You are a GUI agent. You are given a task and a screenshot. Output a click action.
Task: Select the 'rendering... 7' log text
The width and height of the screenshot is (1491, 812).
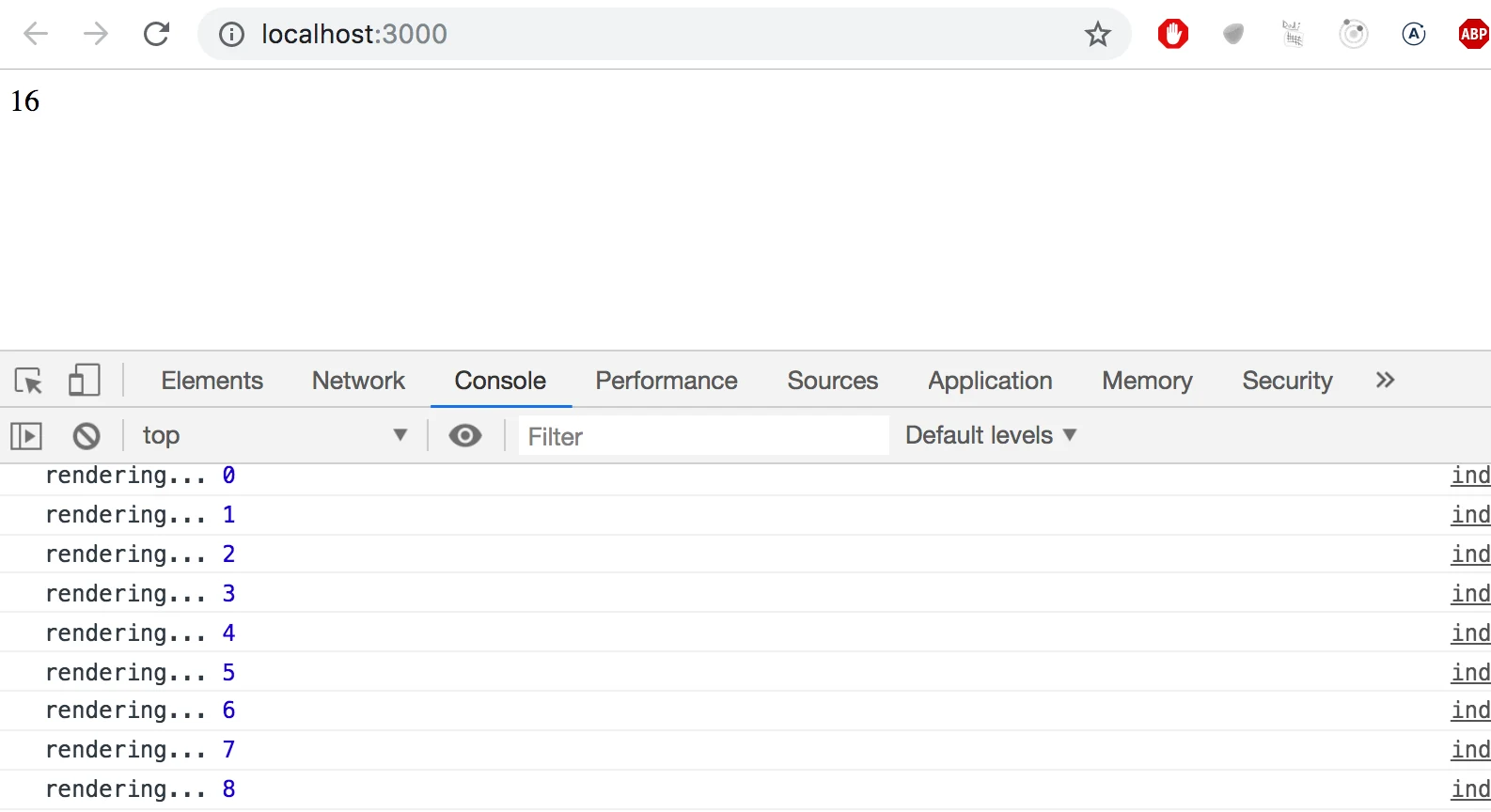tap(140, 750)
